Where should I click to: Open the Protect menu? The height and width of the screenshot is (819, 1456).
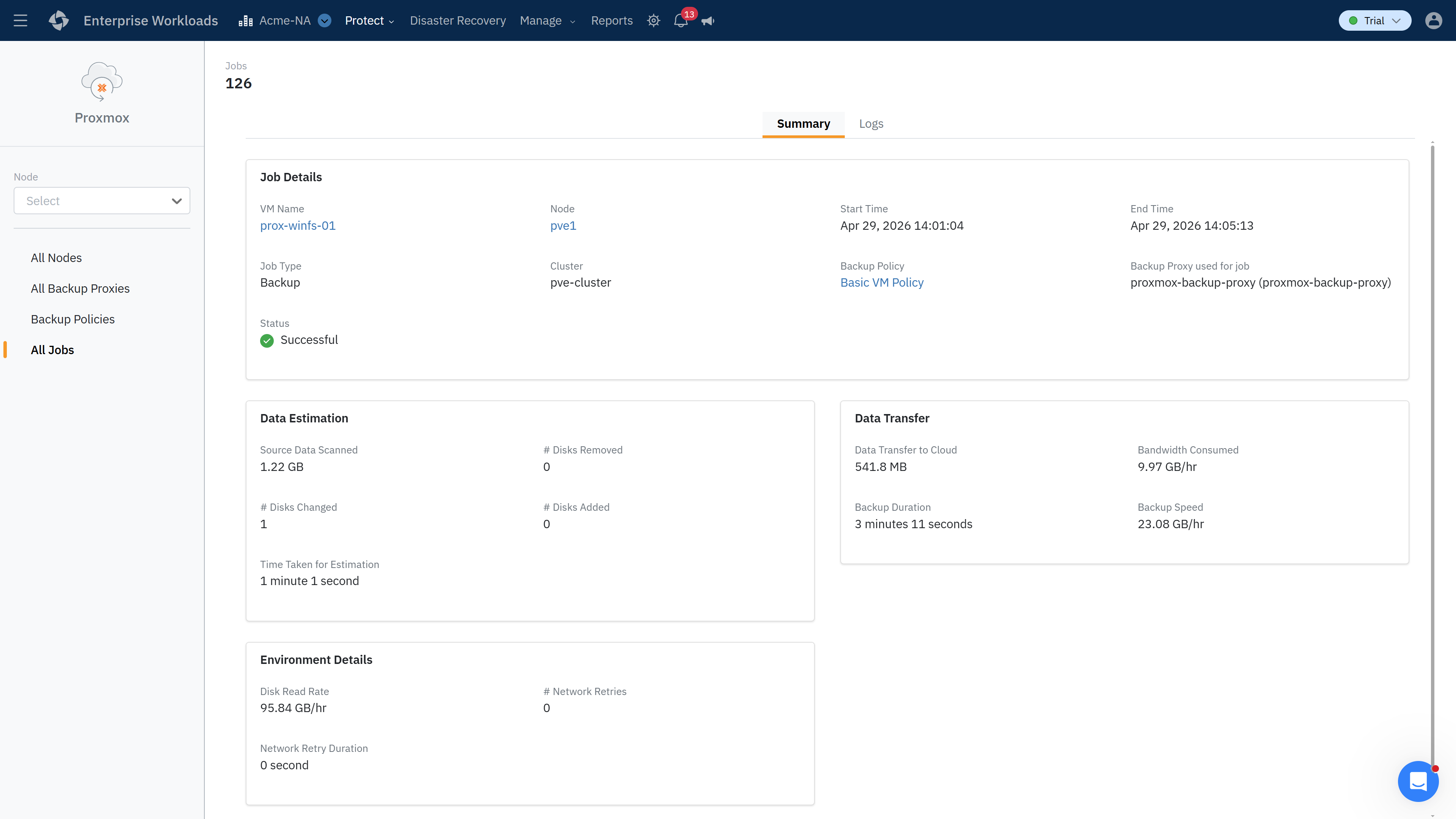click(x=369, y=21)
